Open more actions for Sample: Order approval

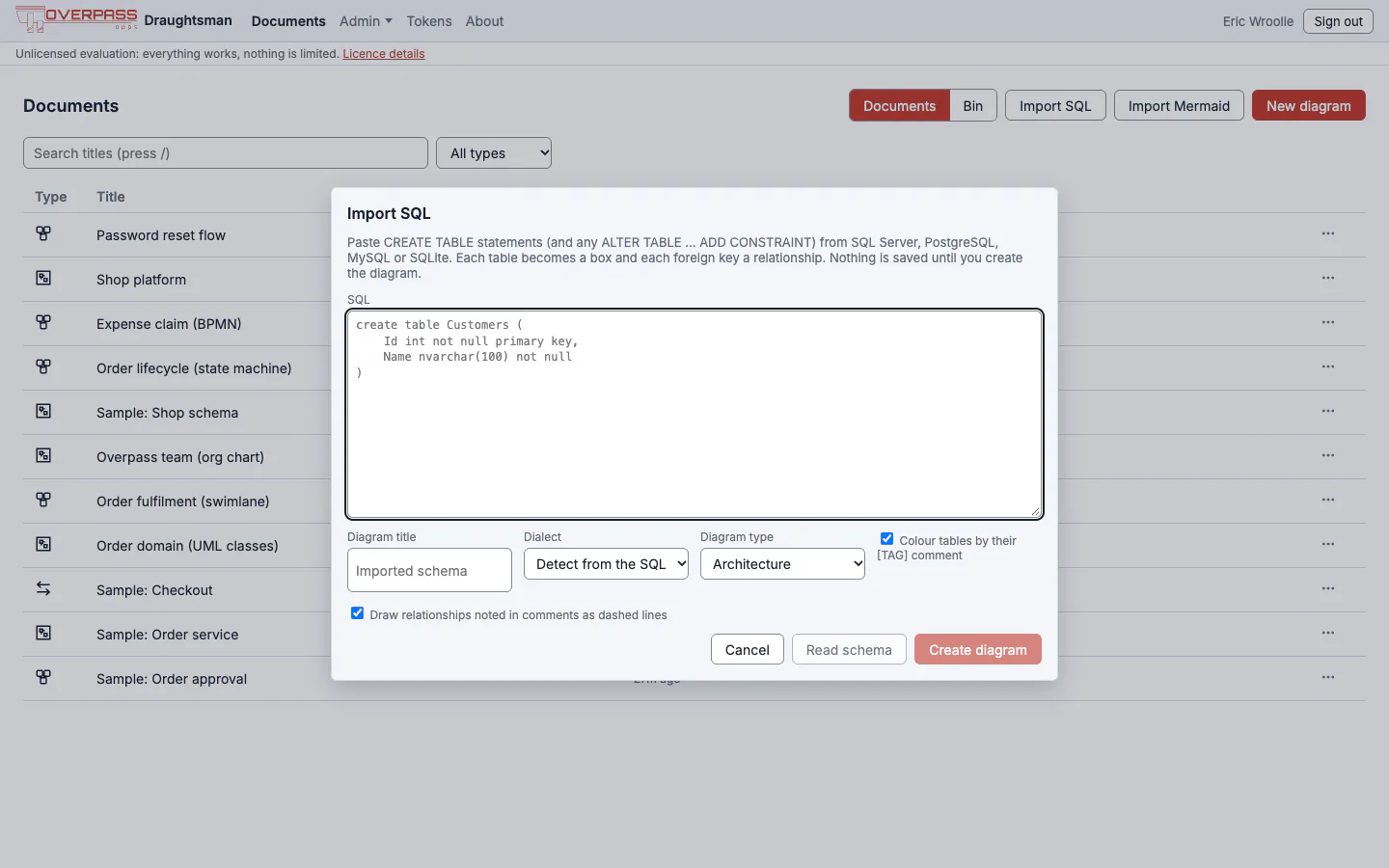tap(1328, 677)
